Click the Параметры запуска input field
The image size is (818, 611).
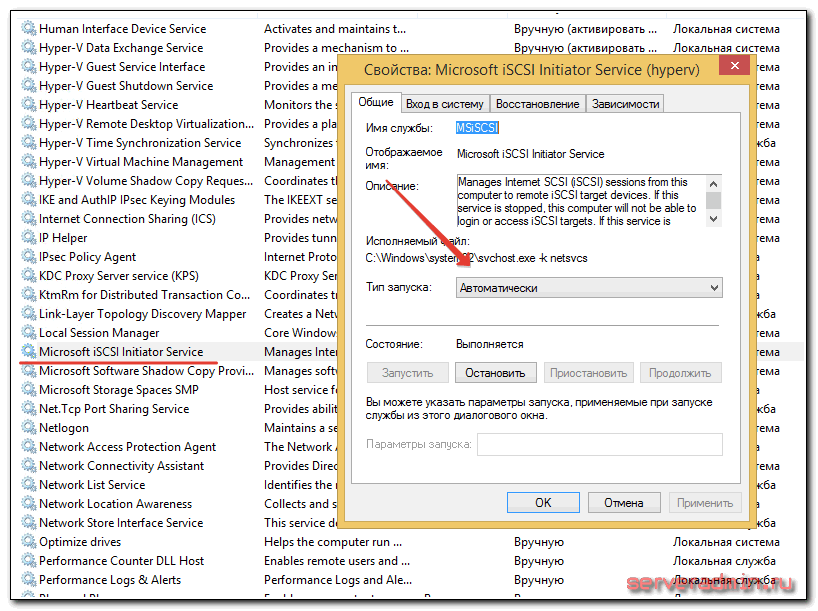tap(600, 444)
